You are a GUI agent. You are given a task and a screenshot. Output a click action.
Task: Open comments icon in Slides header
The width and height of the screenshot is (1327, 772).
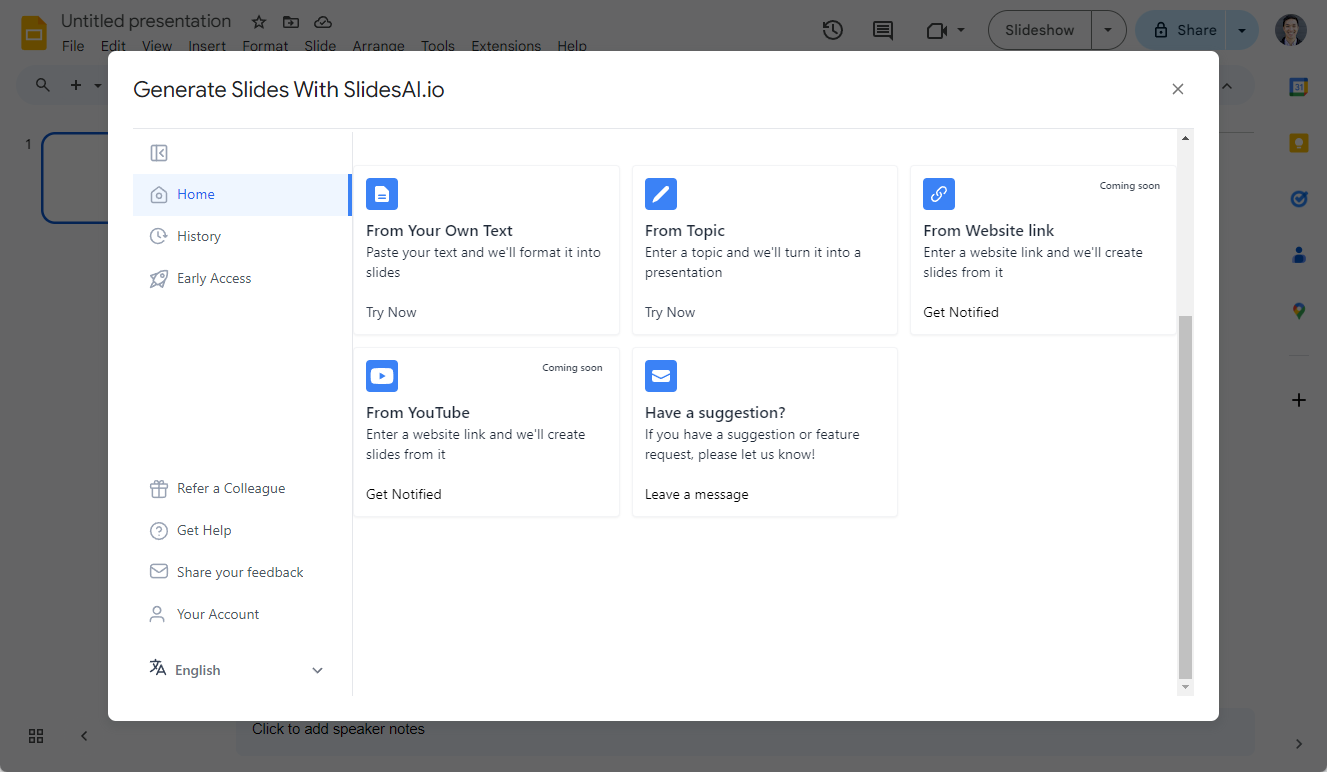pos(883,30)
